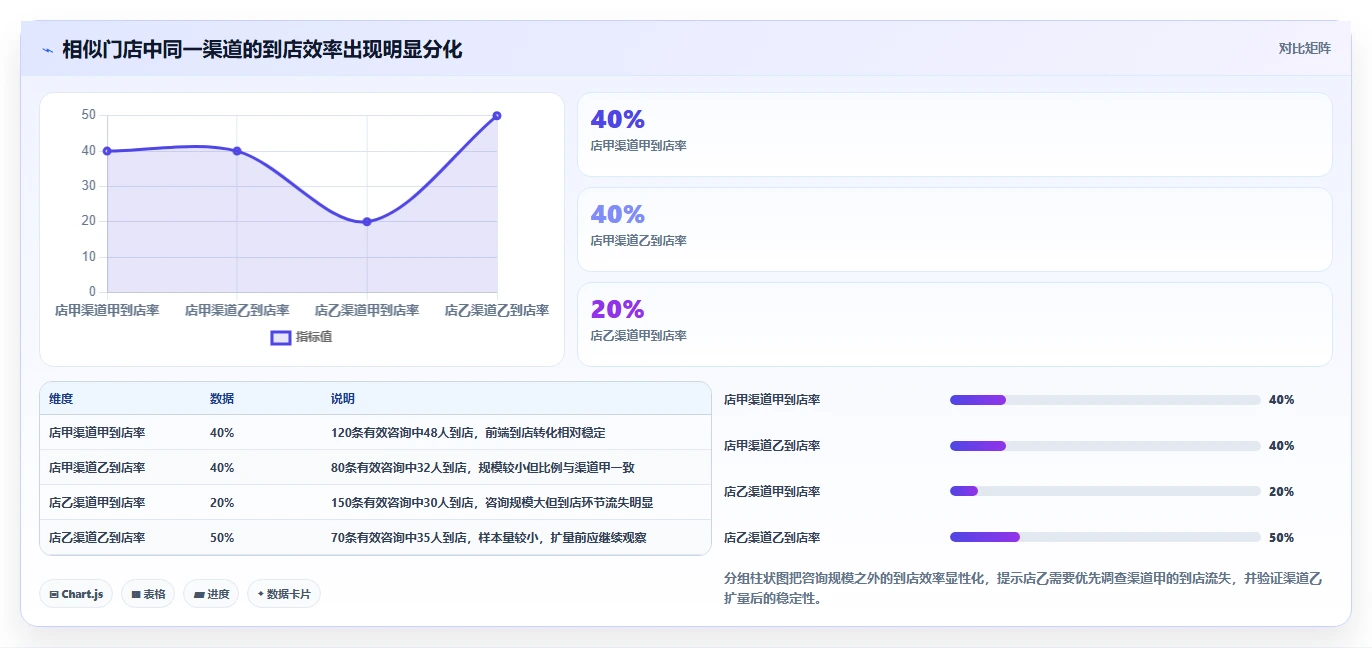Click the 店甲渠道甲到店率 progress bar
Viewport: 1372px width, 648px height.
(x=1105, y=400)
